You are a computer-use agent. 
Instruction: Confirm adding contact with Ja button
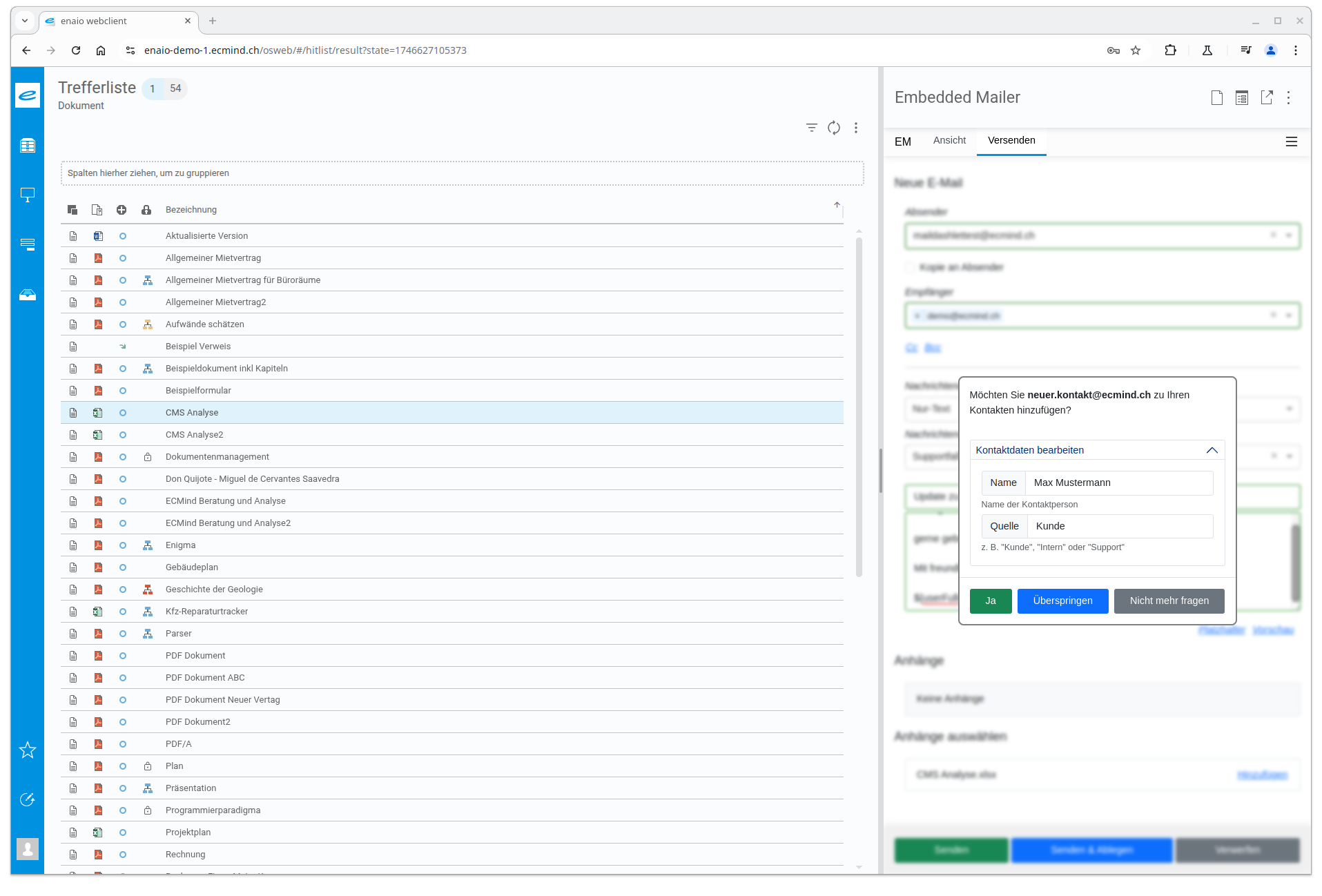coord(991,601)
